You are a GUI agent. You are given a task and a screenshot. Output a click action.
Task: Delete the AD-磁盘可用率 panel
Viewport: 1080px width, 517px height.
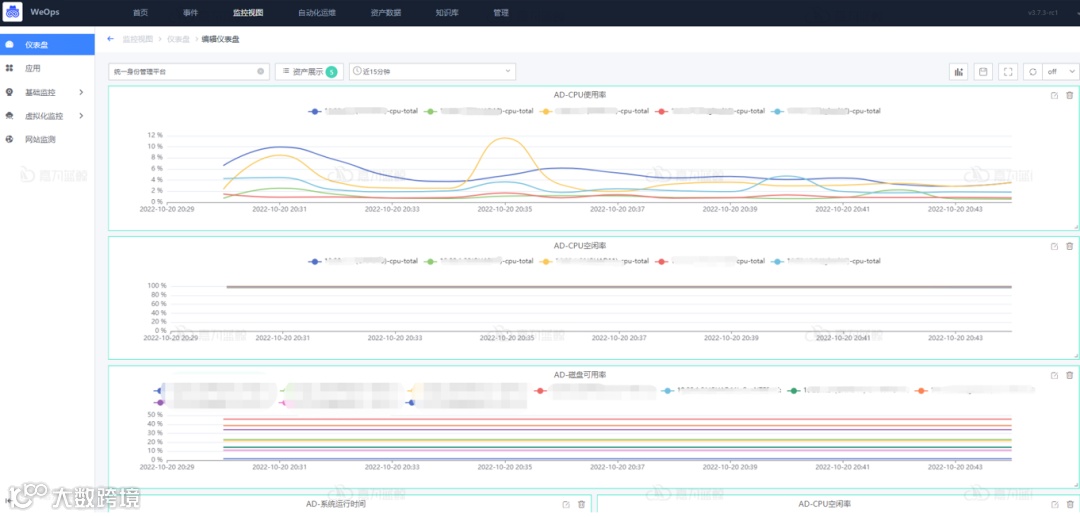click(x=1069, y=375)
